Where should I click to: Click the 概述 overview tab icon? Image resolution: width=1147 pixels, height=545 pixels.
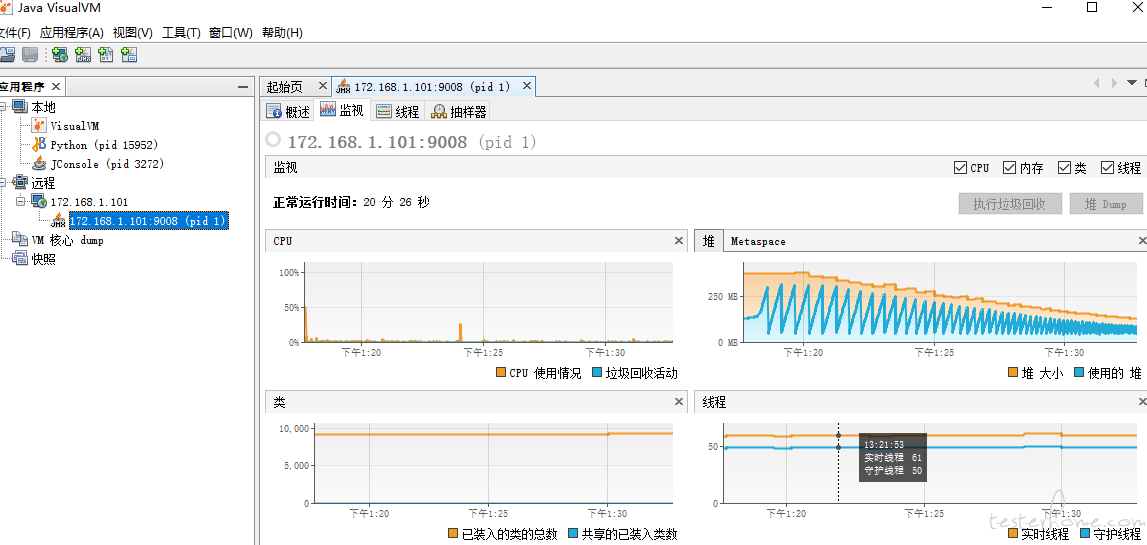[274, 111]
